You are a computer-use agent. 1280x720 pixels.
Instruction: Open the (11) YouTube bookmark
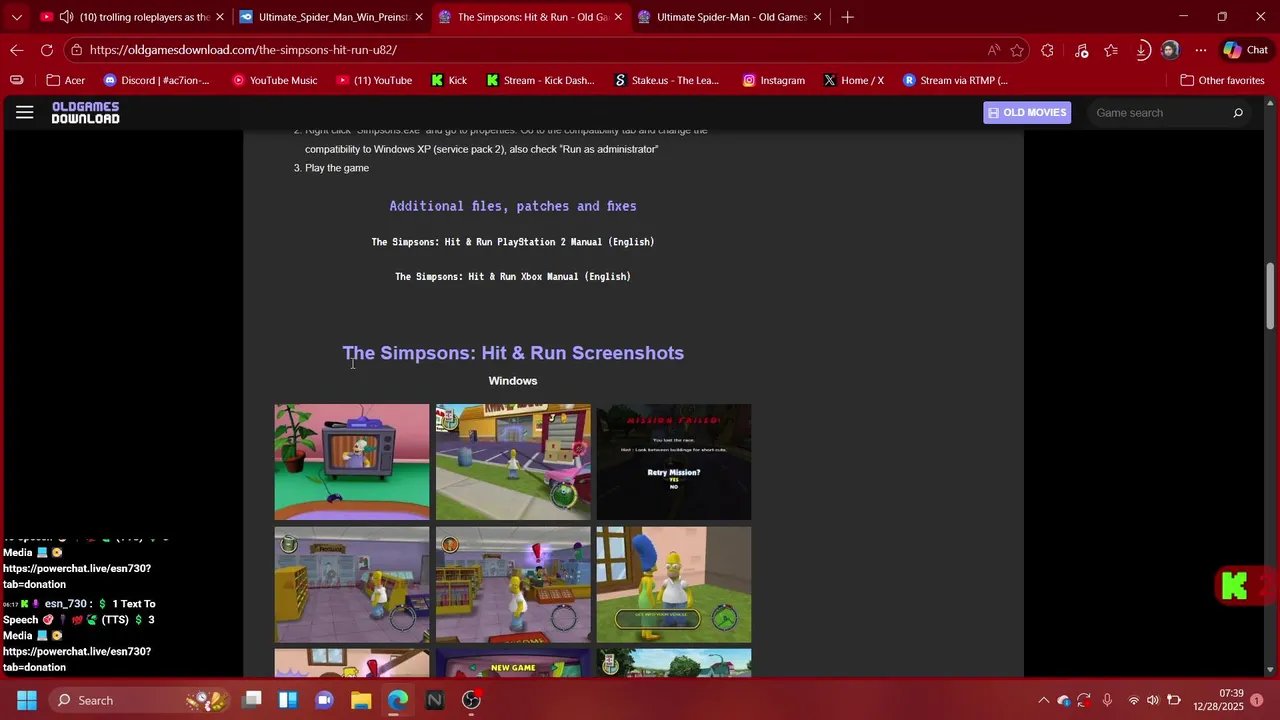click(374, 80)
